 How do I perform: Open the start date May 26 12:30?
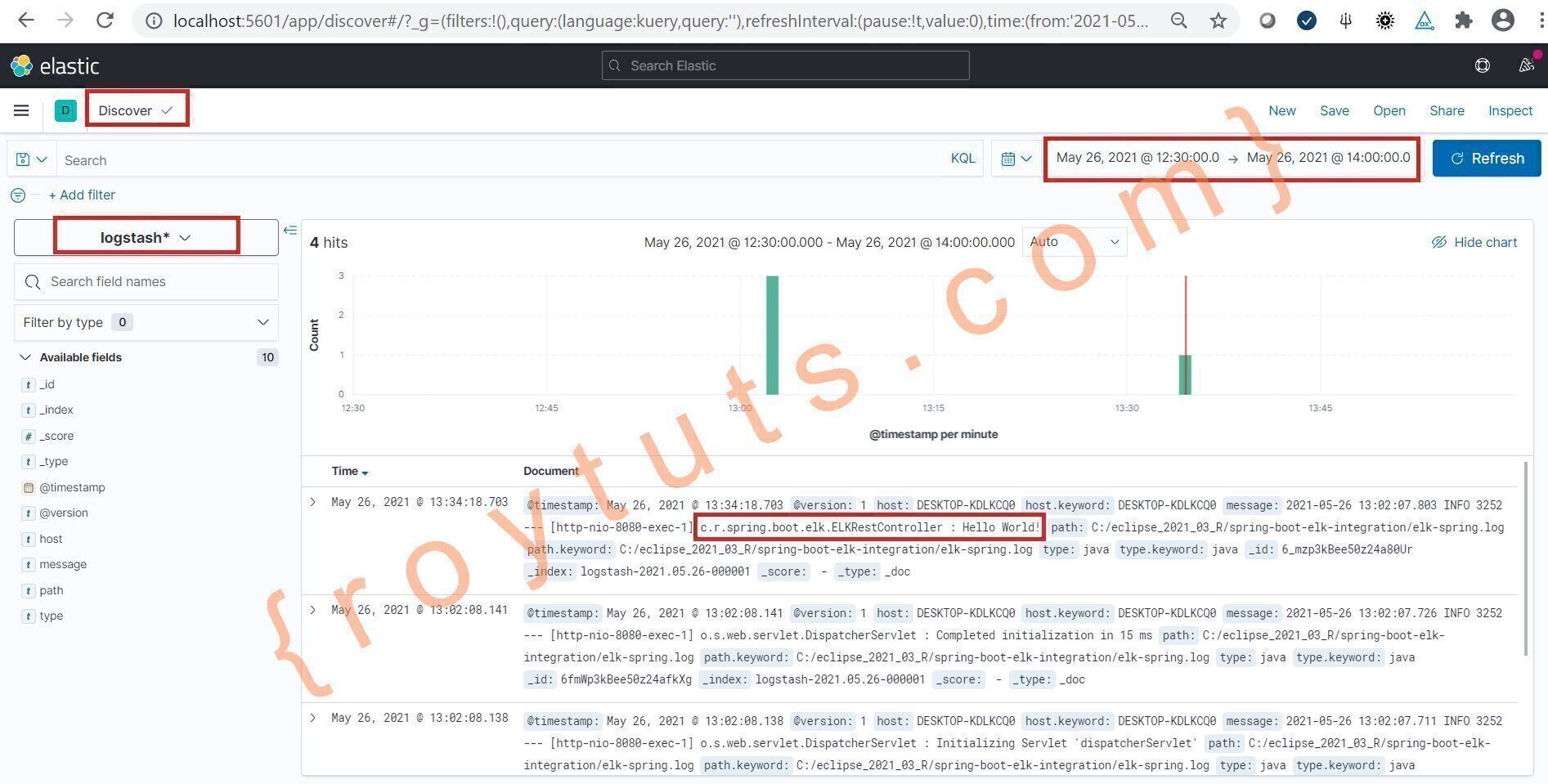1137,158
